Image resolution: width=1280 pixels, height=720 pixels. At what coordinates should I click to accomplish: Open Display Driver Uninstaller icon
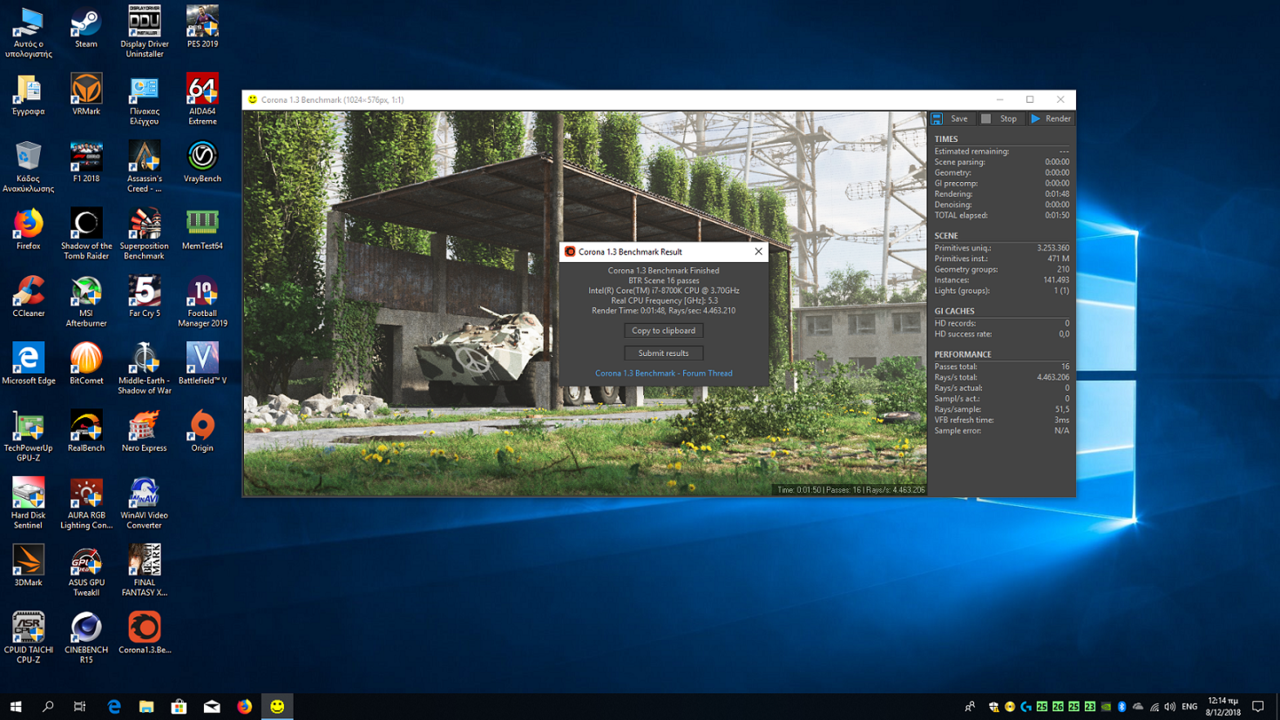pos(144,32)
